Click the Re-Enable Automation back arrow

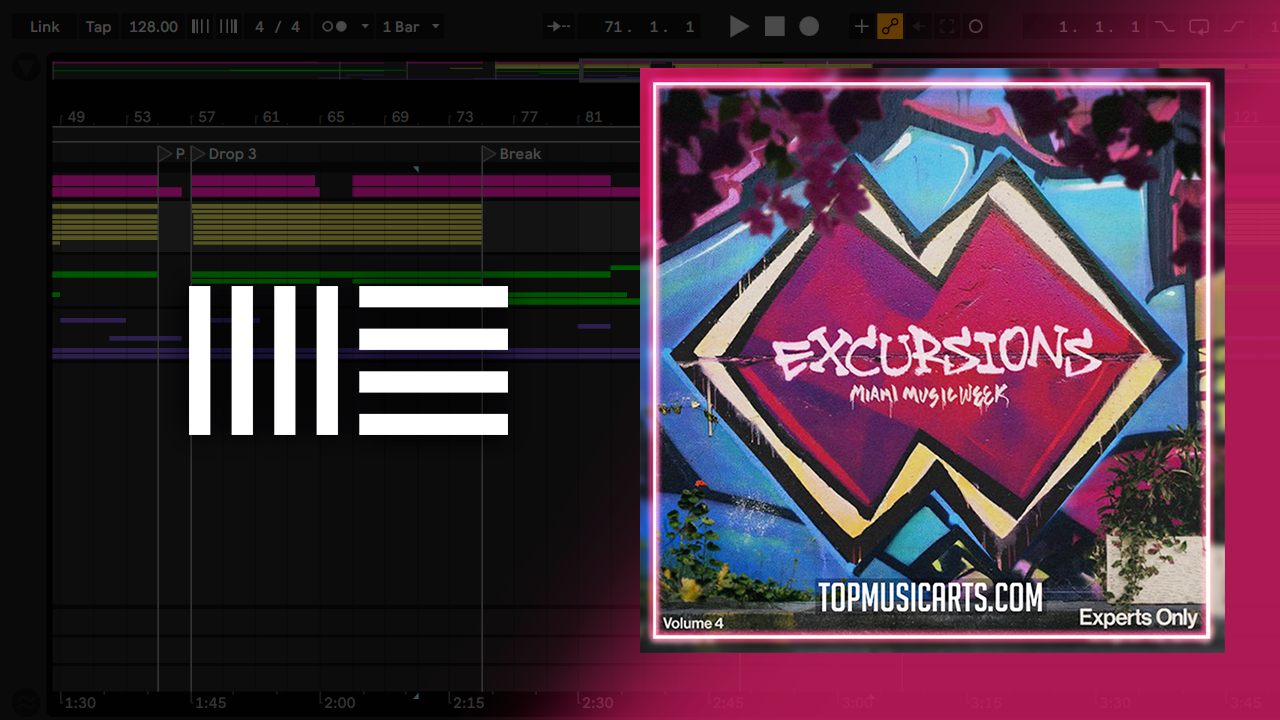pos(919,27)
